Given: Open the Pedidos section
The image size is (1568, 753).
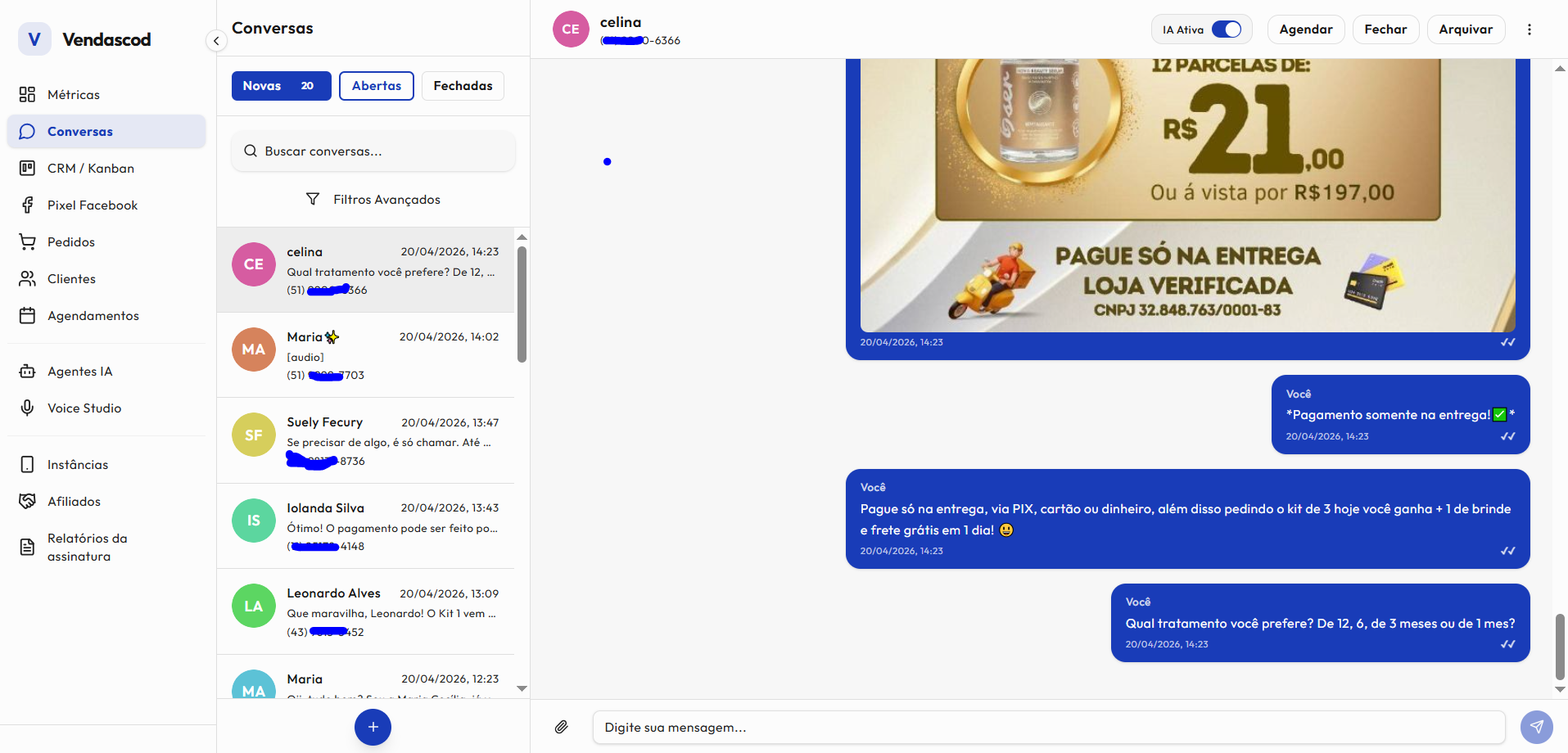Looking at the screenshot, I should (71, 241).
